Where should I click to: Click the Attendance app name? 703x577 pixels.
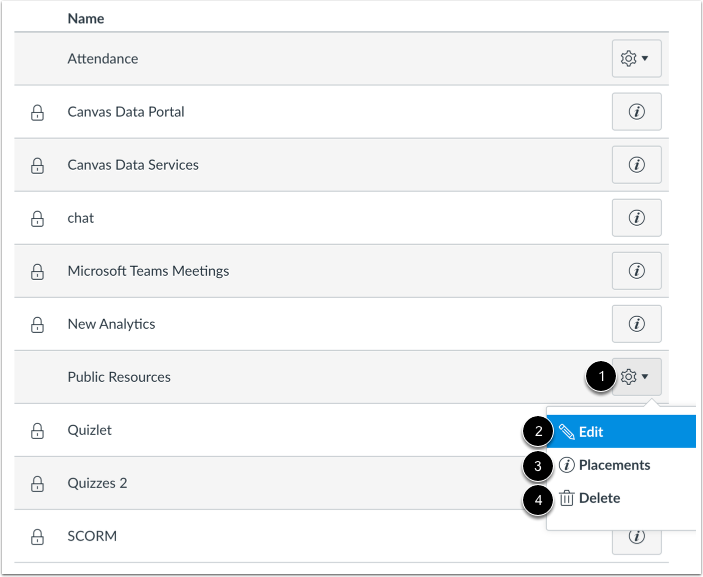click(x=103, y=59)
